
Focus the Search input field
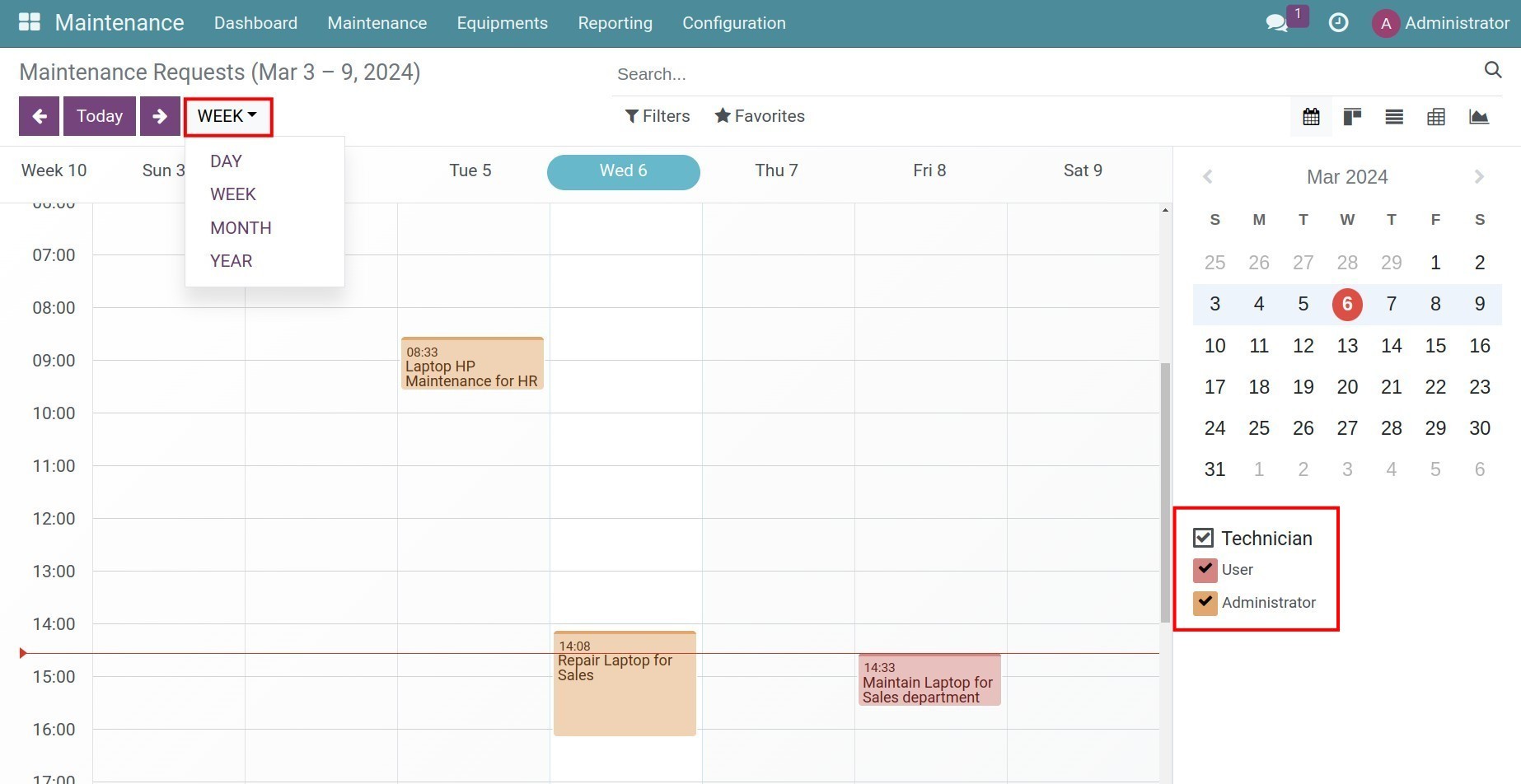pyautogui.click(x=1046, y=74)
